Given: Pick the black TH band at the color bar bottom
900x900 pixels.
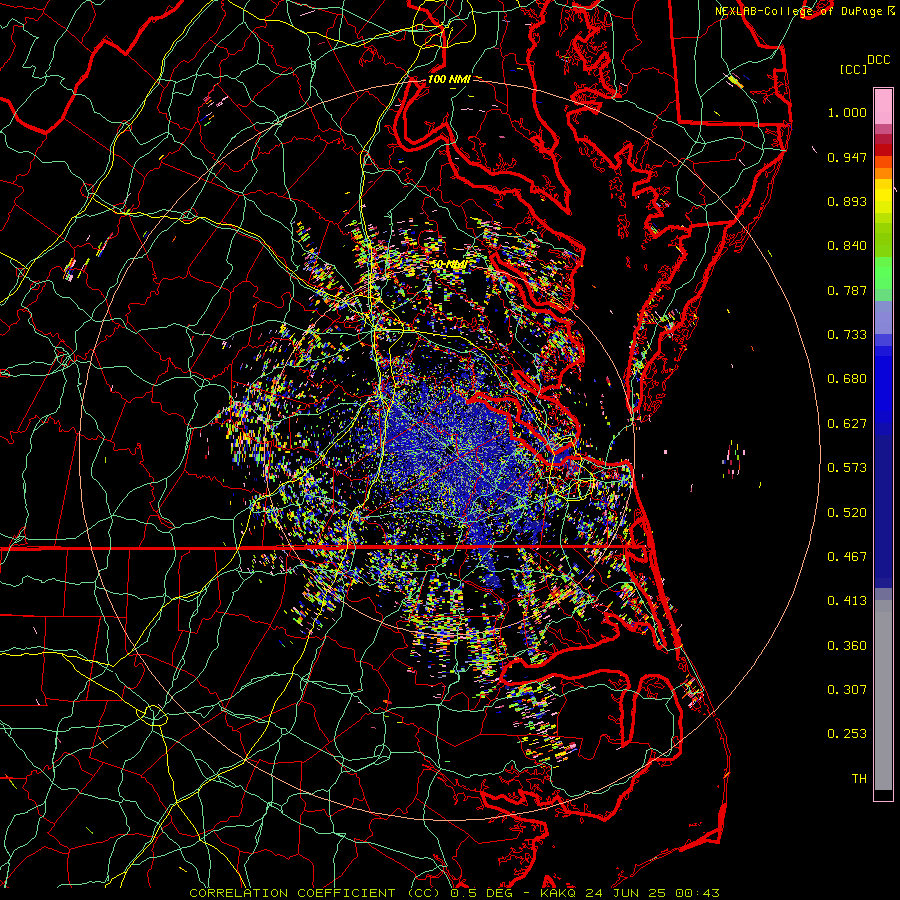Looking at the screenshot, I should 883,795.
